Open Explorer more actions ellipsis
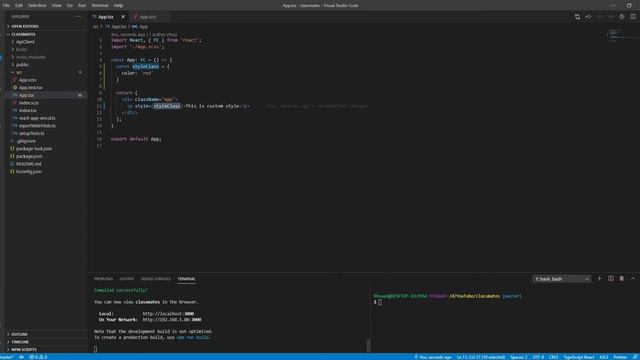Screen dimensions: 640x360 [78, 17]
